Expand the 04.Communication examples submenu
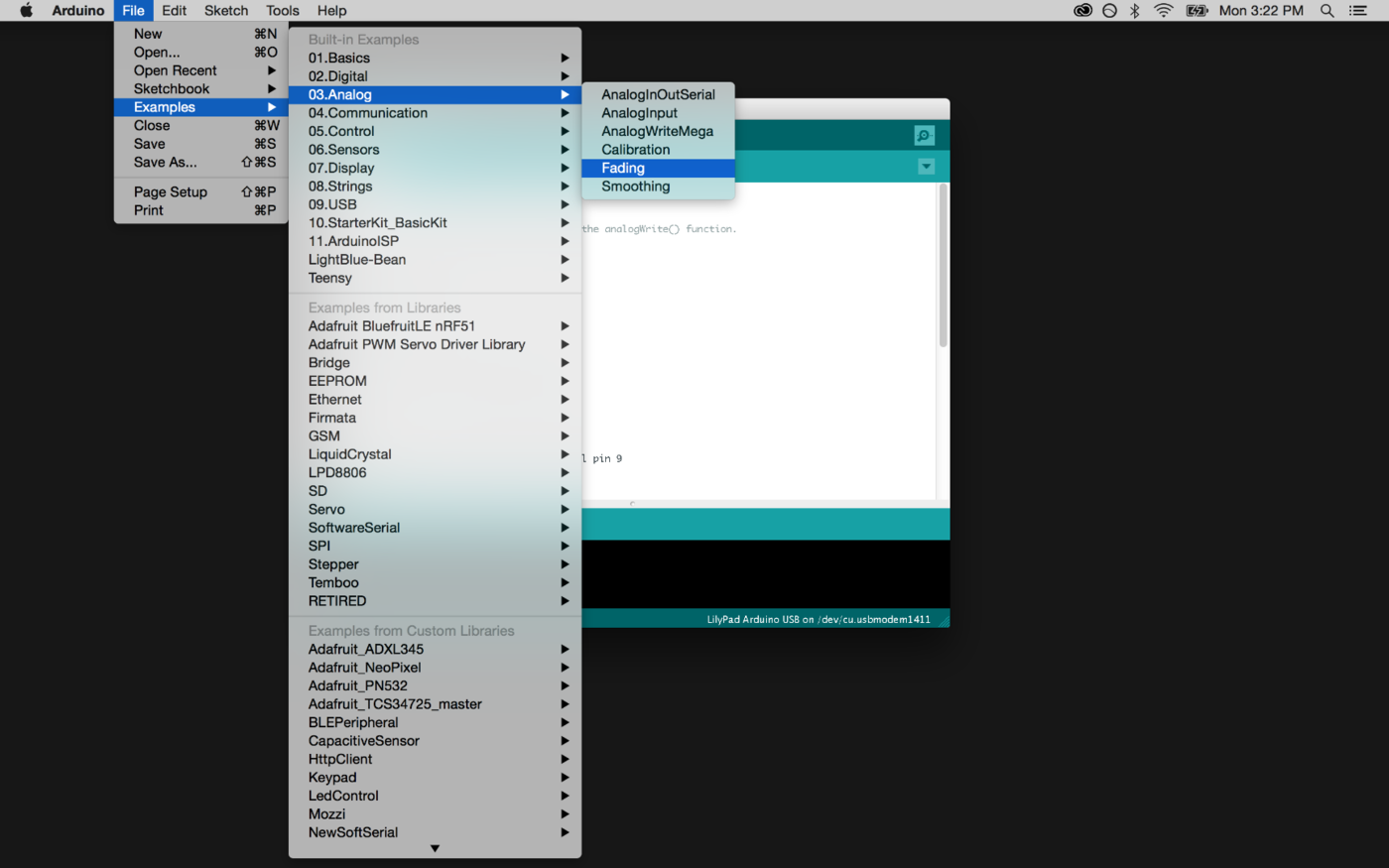This screenshot has height=868, width=1389. 435,113
